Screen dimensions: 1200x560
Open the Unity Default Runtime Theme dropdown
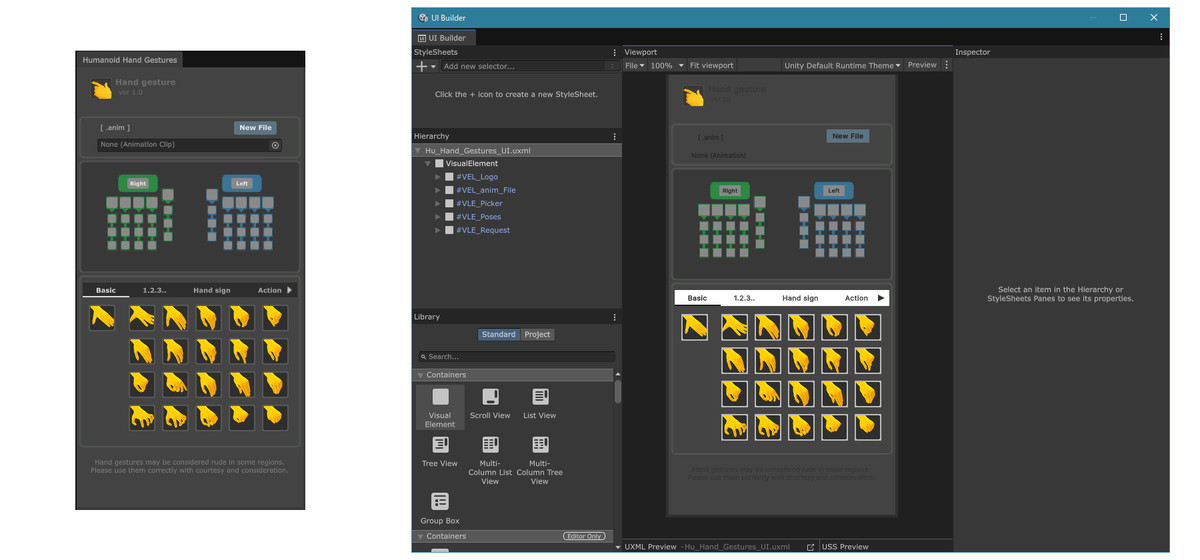(x=842, y=65)
